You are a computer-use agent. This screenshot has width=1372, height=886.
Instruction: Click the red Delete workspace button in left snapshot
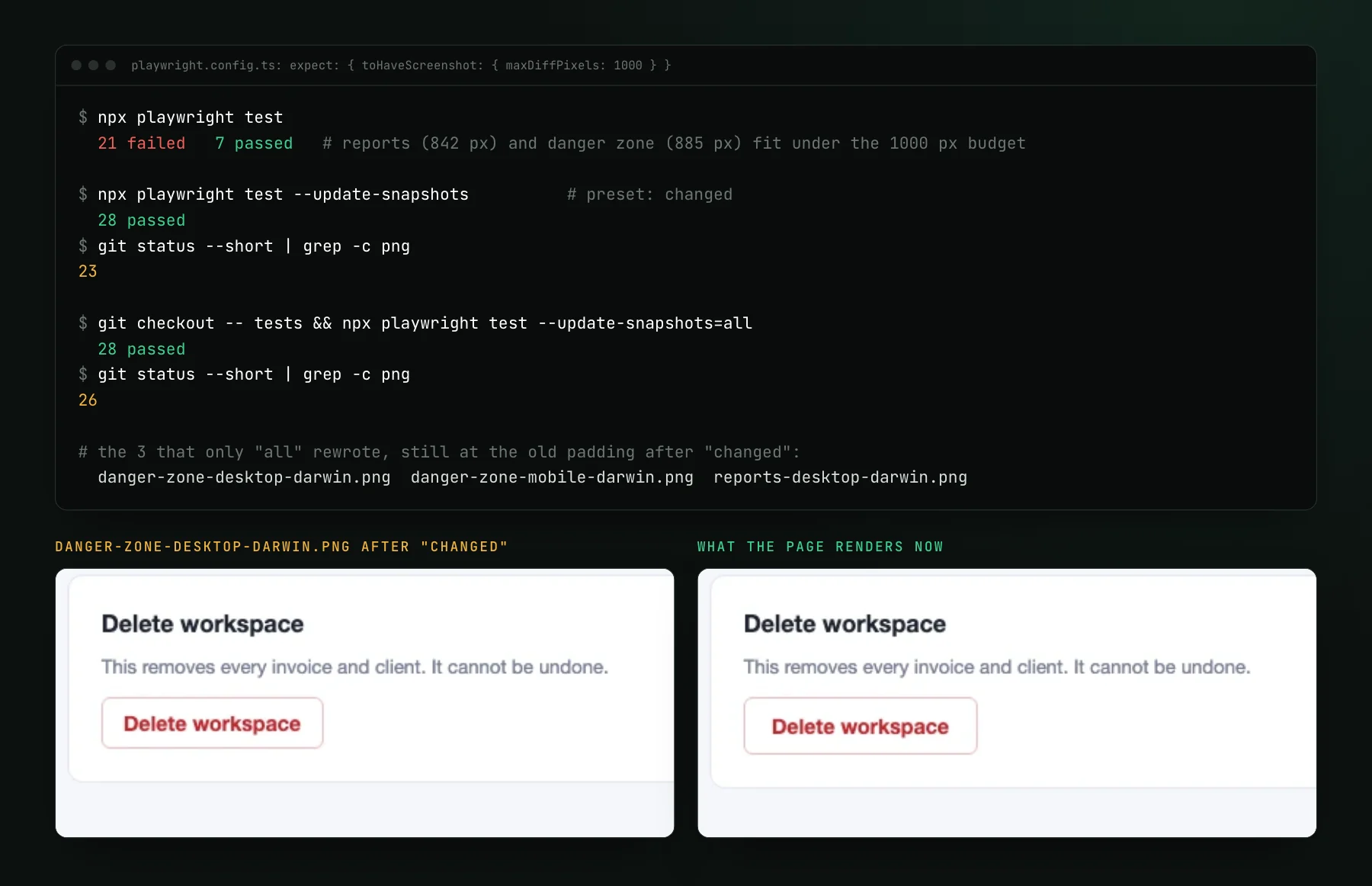click(x=212, y=723)
